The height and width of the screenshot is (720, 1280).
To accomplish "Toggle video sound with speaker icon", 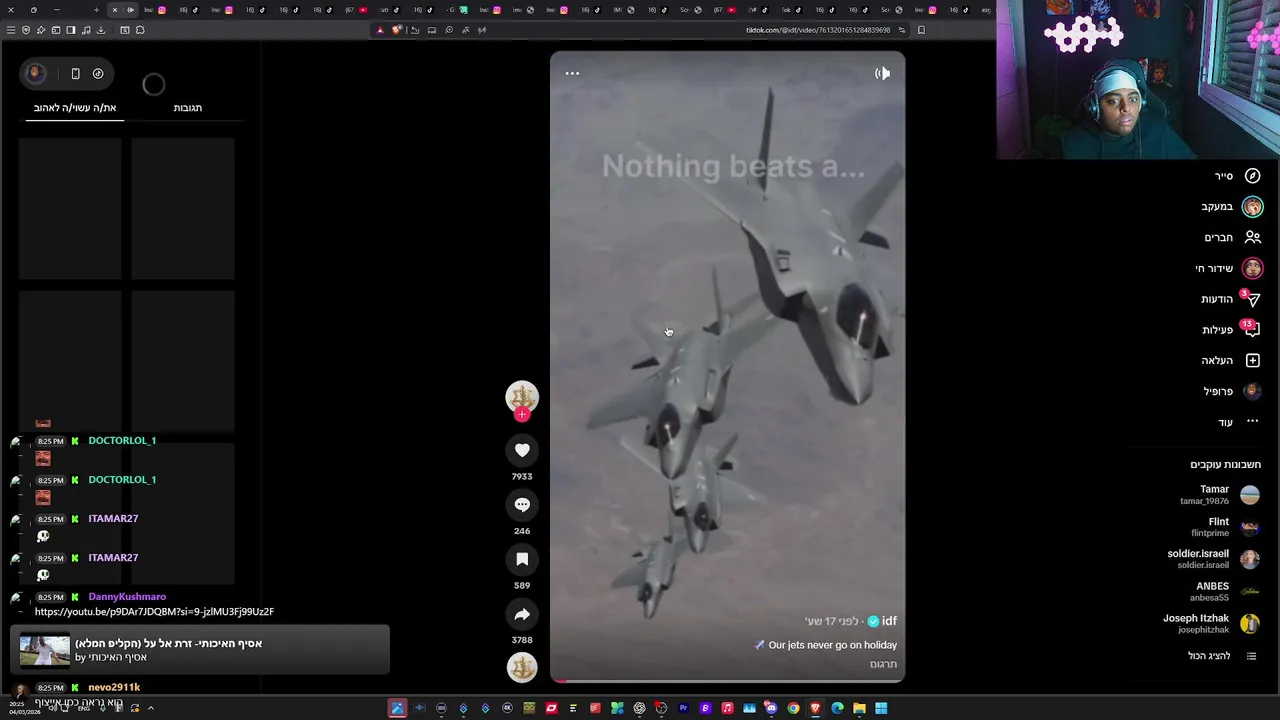I will click(882, 73).
